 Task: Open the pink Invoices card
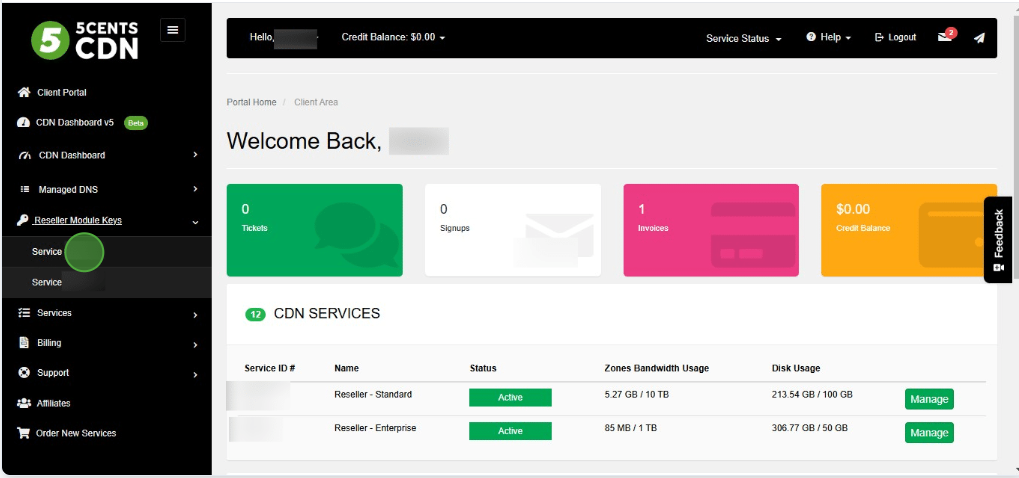[711, 230]
